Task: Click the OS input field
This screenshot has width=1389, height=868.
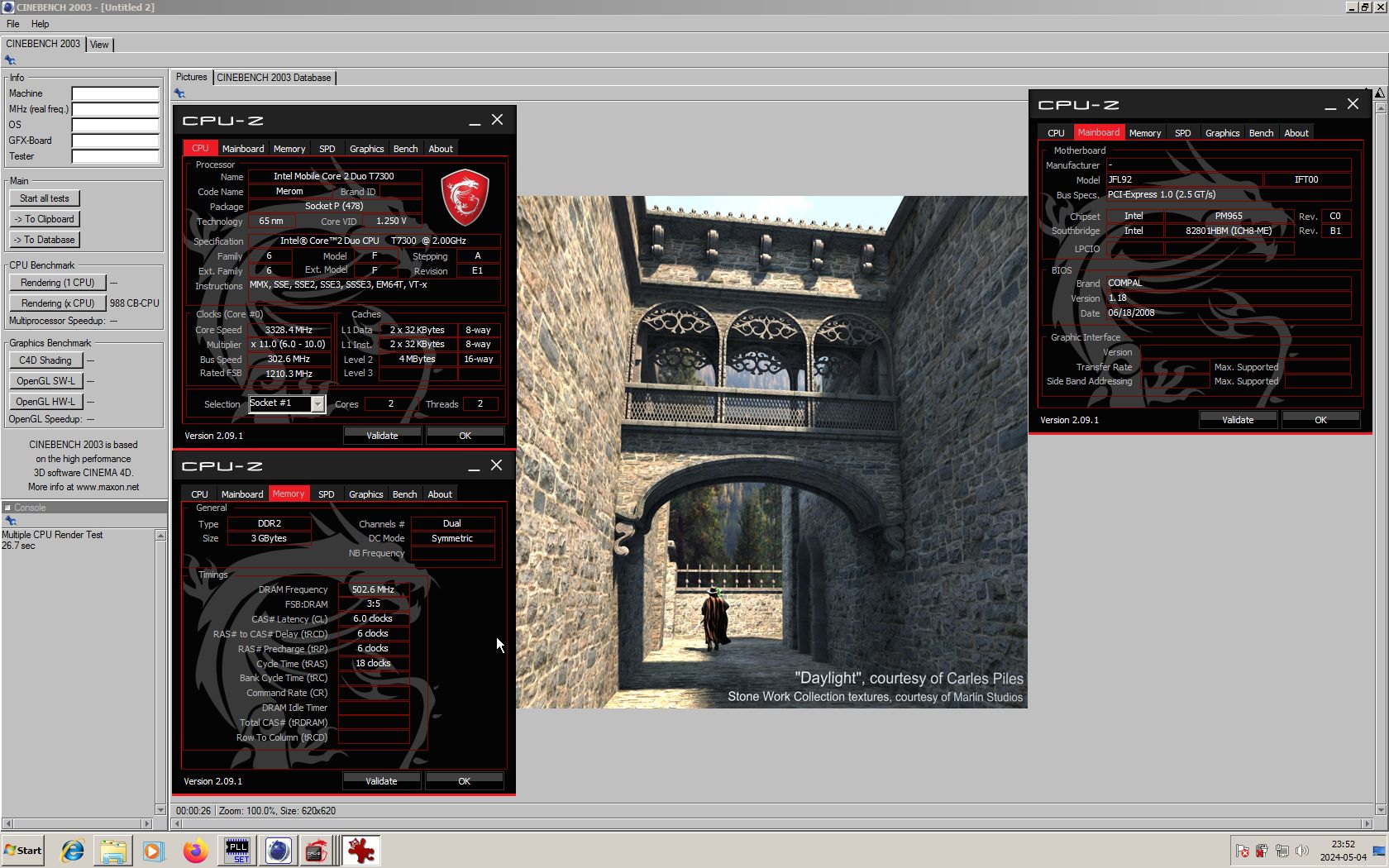Action: (115, 125)
